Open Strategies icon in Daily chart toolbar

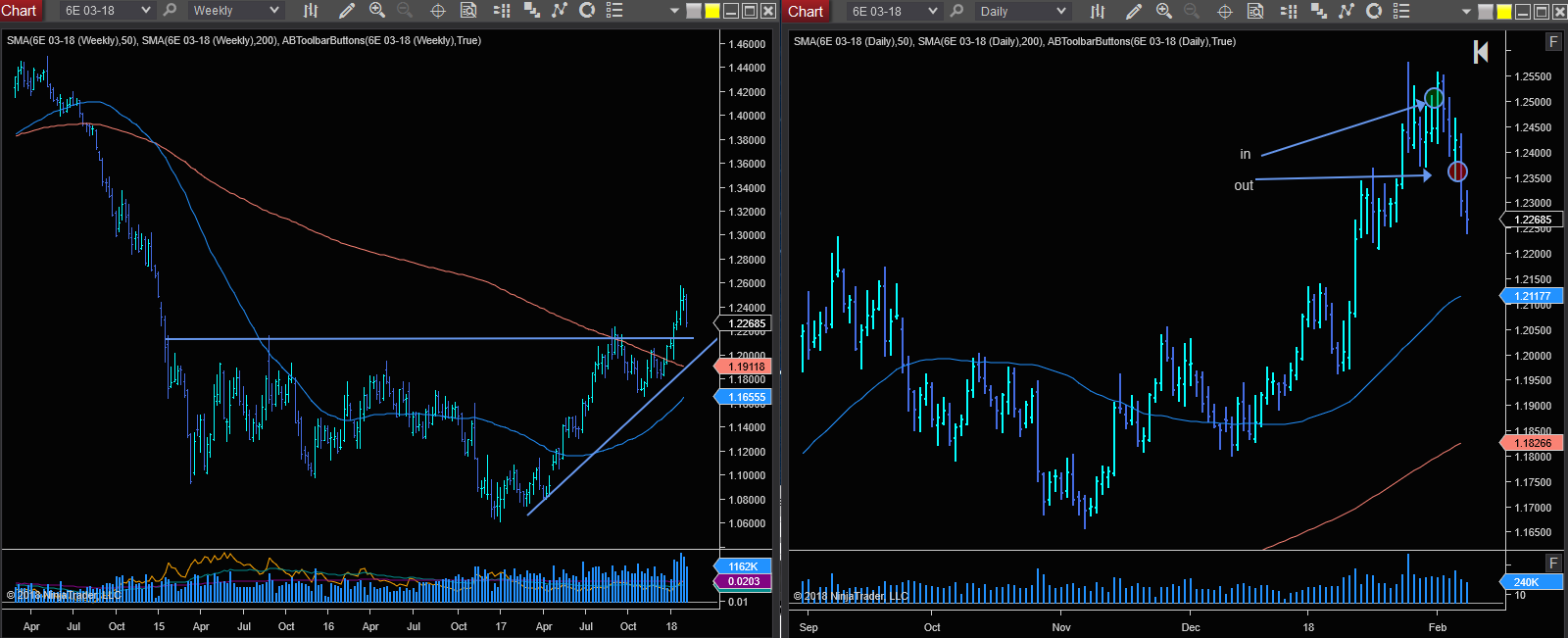pos(1374,11)
